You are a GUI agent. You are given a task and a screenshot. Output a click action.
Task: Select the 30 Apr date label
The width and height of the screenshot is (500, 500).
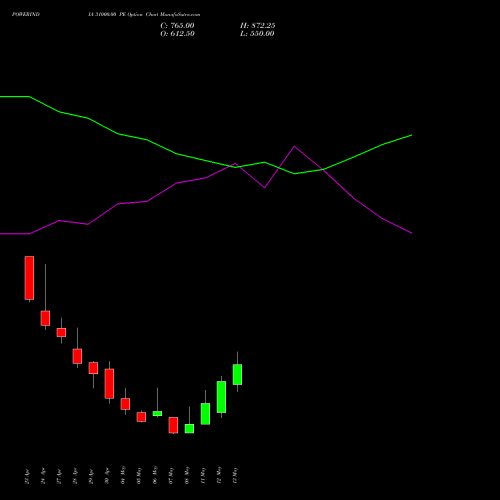(107, 476)
